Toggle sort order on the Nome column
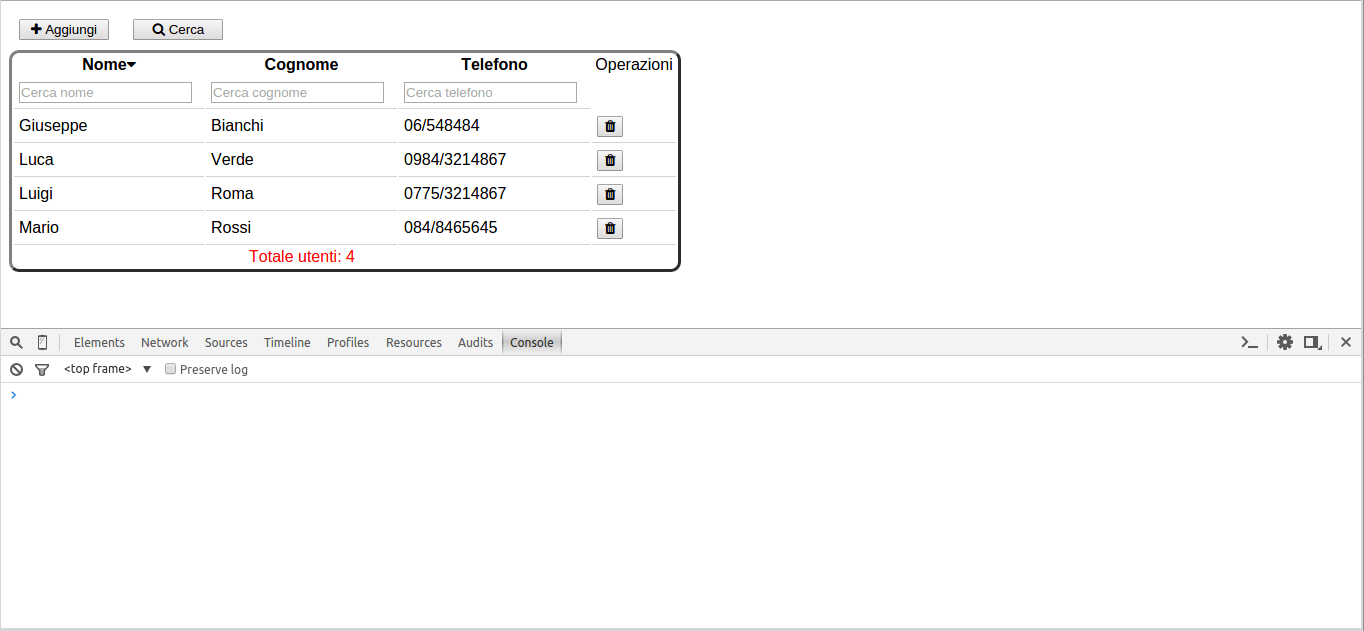 (x=108, y=64)
